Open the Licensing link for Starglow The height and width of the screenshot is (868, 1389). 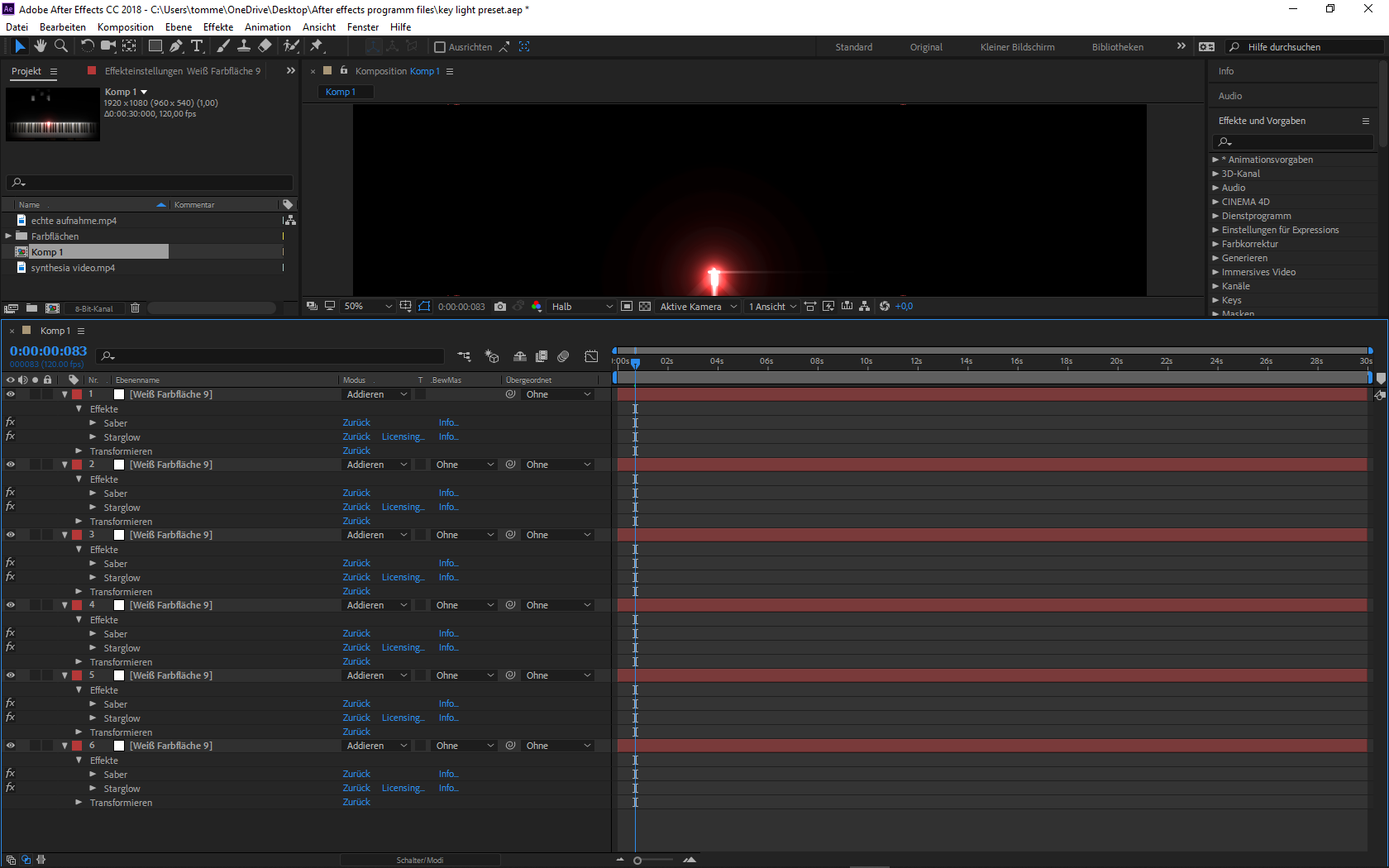point(403,436)
